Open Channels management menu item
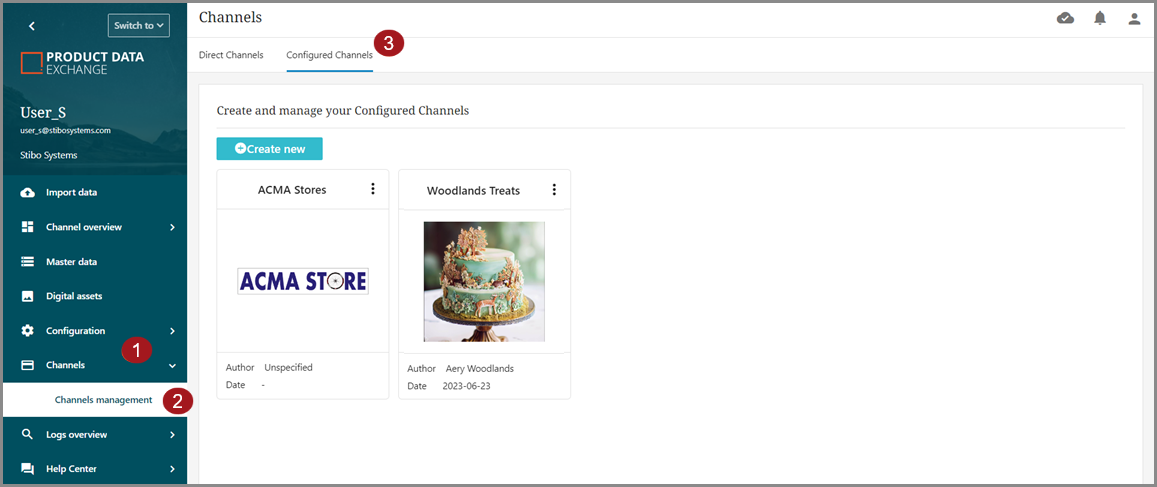The image size is (1157, 487). [103, 400]
